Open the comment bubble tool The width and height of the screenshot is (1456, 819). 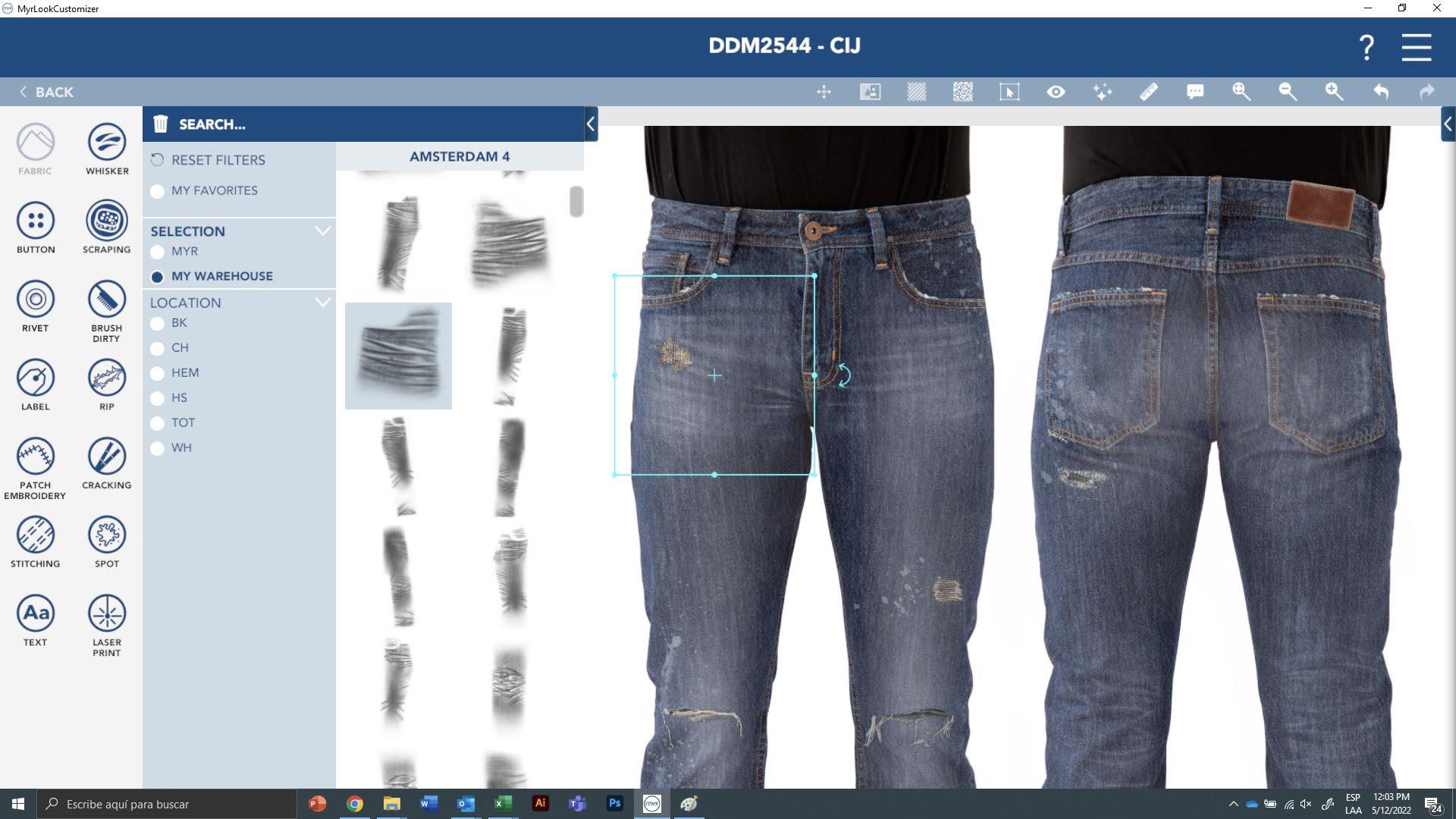click(1195, 92)
